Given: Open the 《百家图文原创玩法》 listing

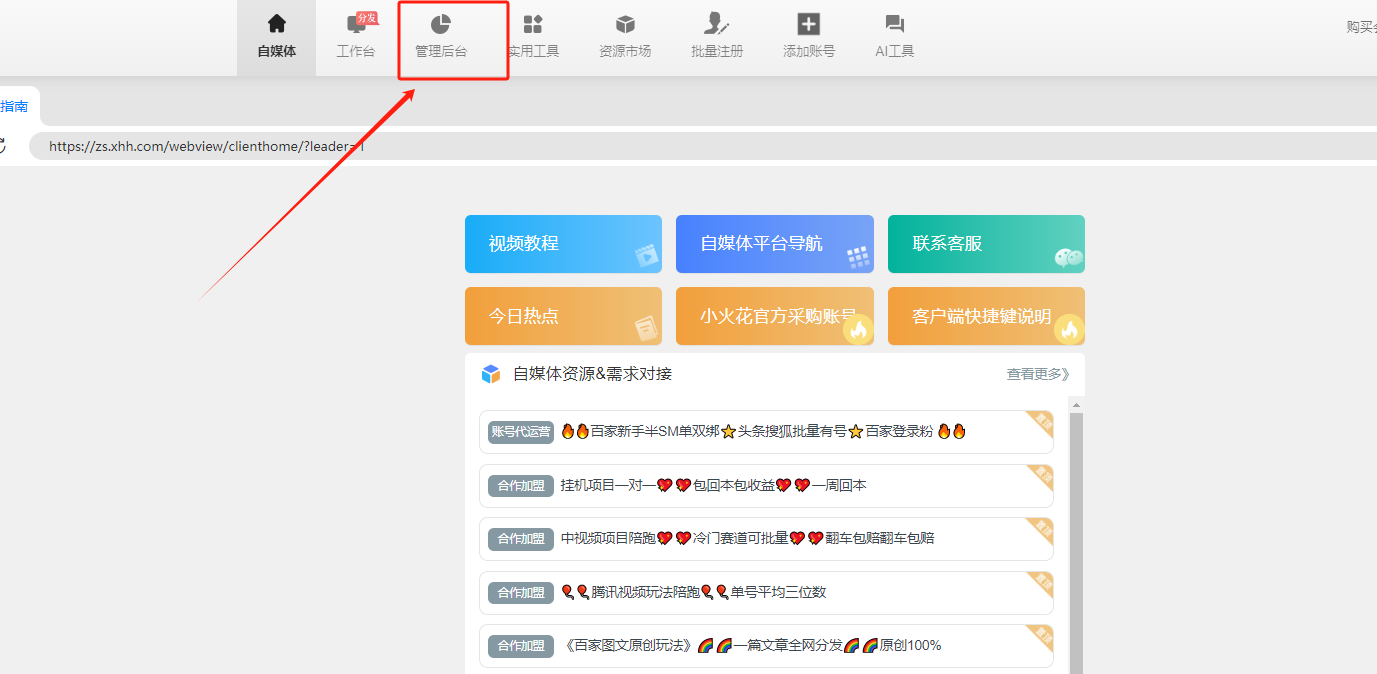Looking at the screenshot, I should [766, 646].
